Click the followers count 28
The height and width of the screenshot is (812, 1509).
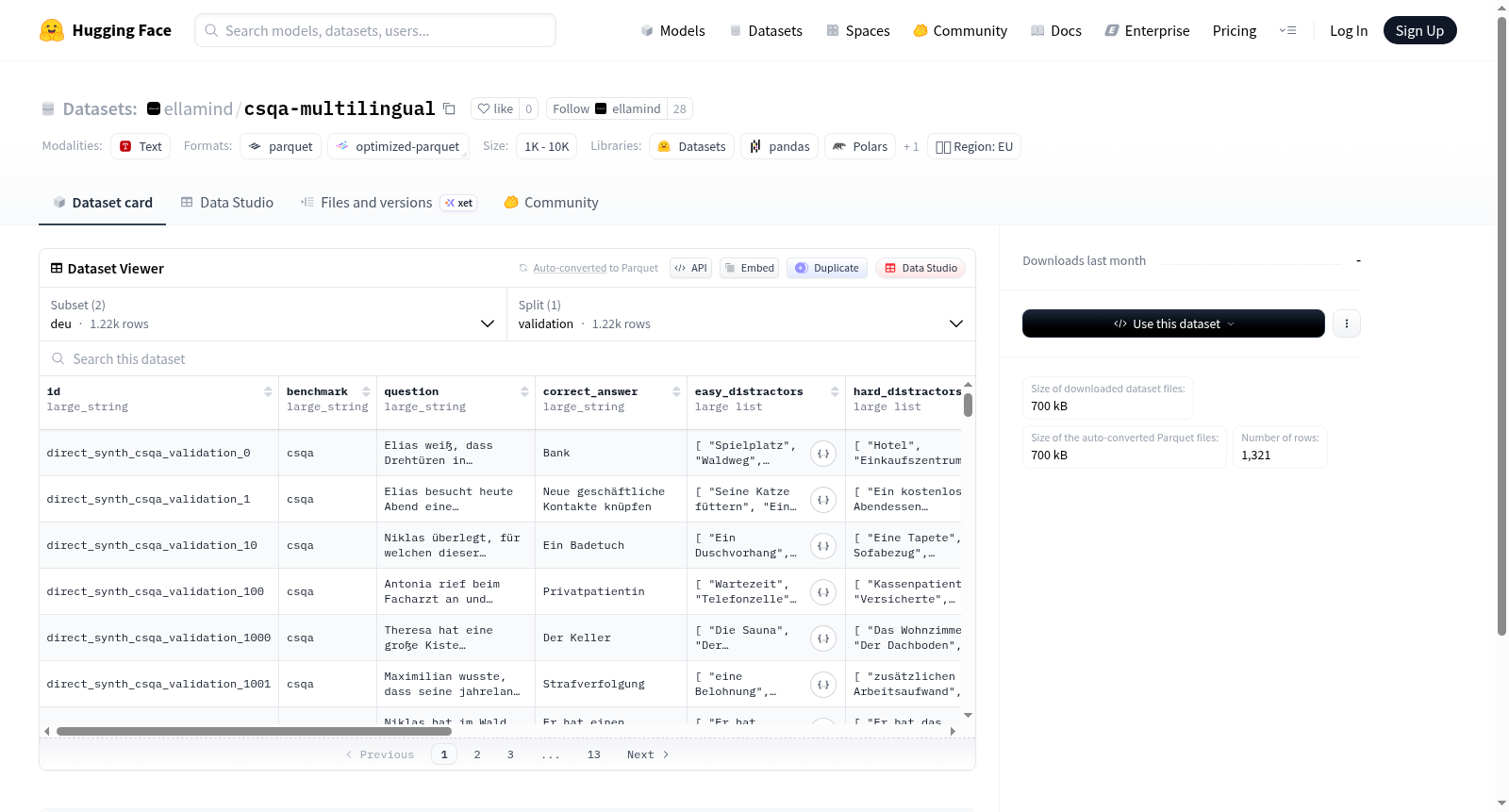coord(679,108)
